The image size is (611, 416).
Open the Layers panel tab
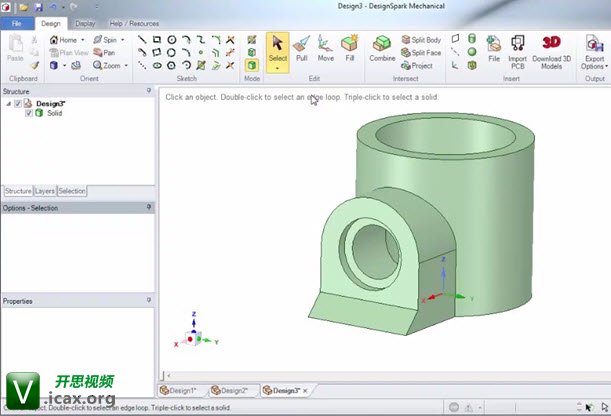(x=45, y=190)
